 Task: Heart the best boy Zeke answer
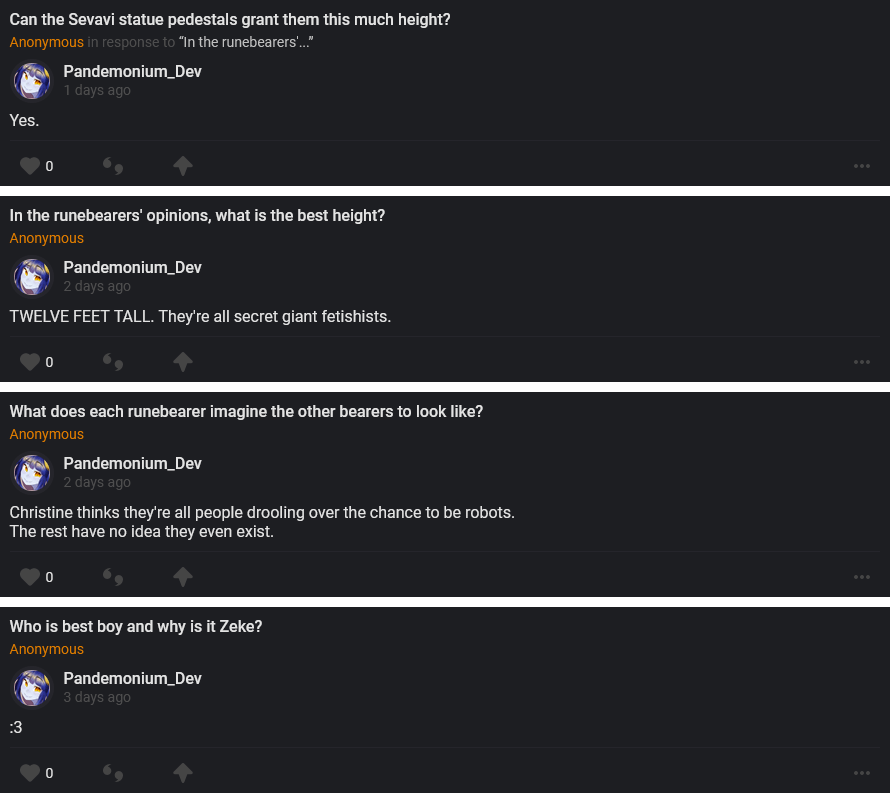click(30, 773)
